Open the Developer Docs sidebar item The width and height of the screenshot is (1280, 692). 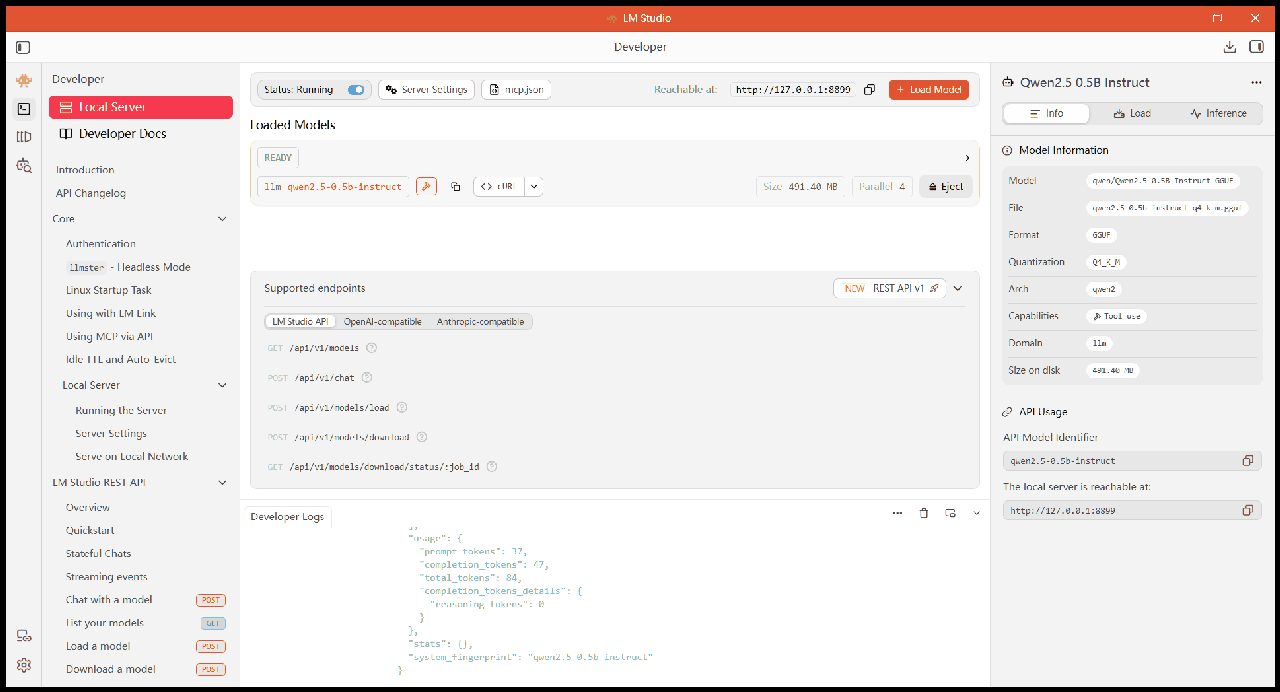(140, 134)
